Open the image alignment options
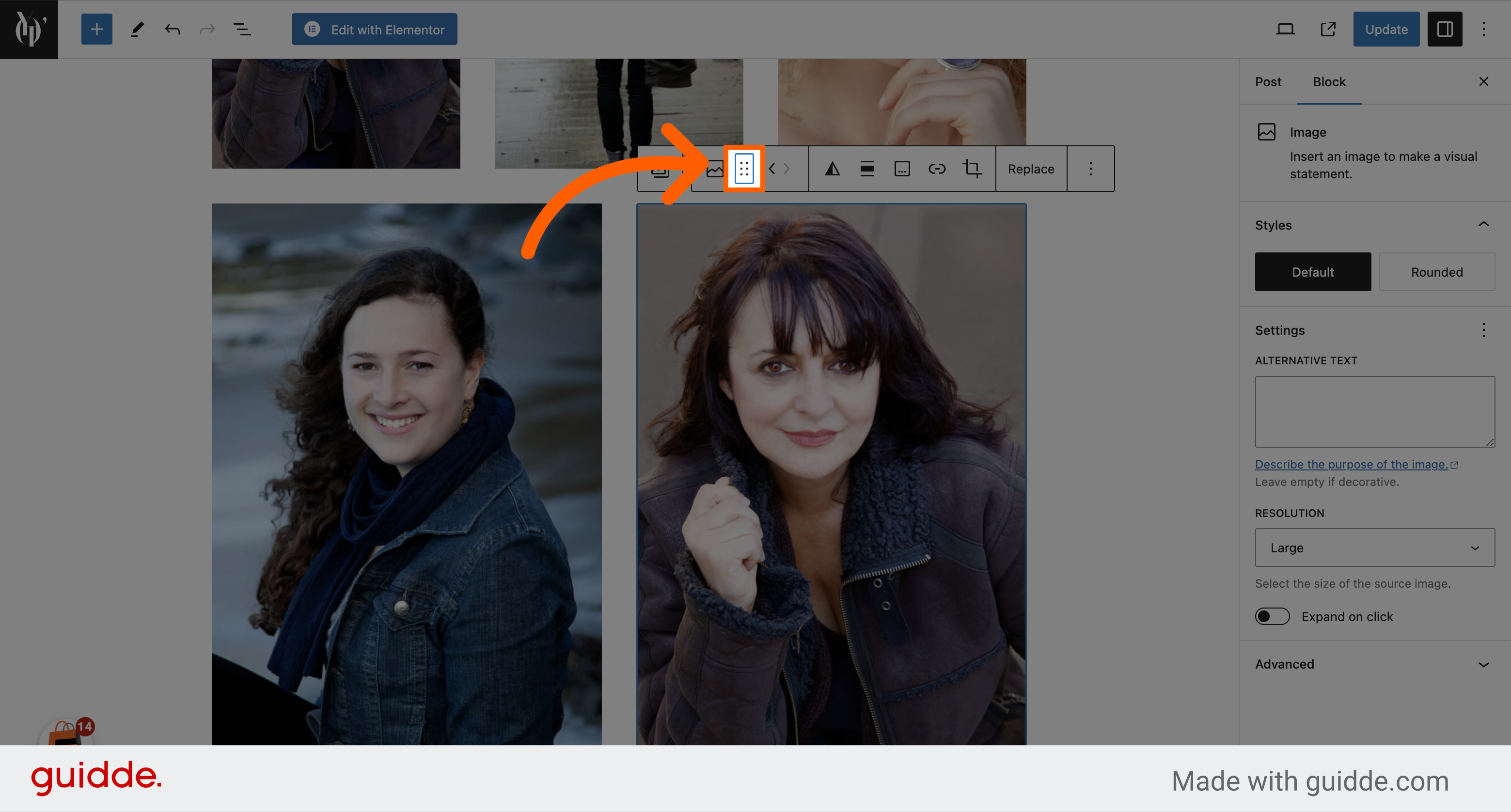The image size is (1511, 812). pyautogui.click(x=867, y=169)
